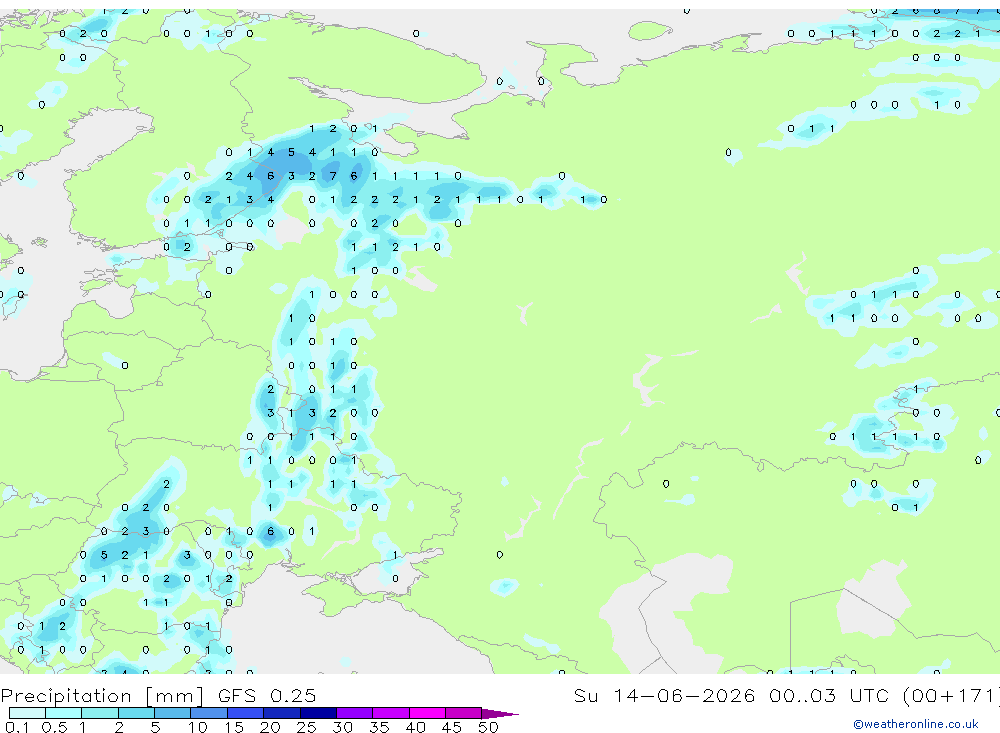This screenshot has width=1000, height=733.
Task: Select the 40–45 mm magenta legend swatch
Action: (427, 713)
